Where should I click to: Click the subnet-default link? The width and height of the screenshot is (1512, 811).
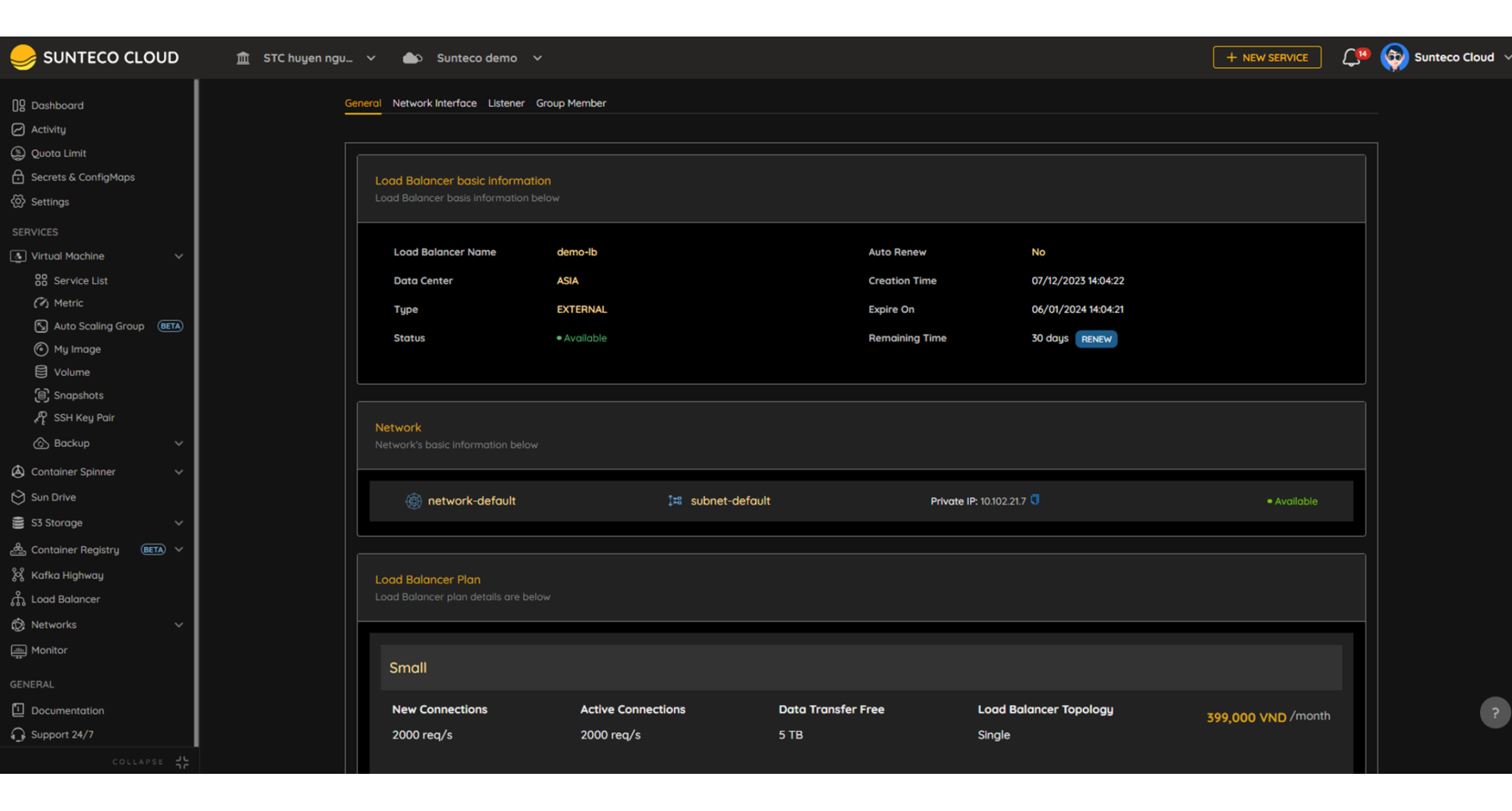[730, 501]
